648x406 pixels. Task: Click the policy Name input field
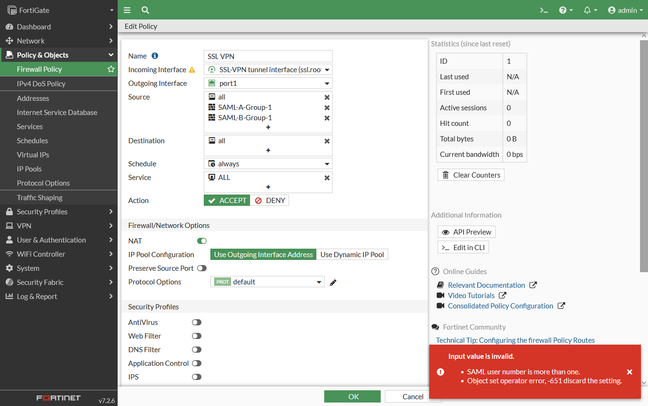point(268,56)
